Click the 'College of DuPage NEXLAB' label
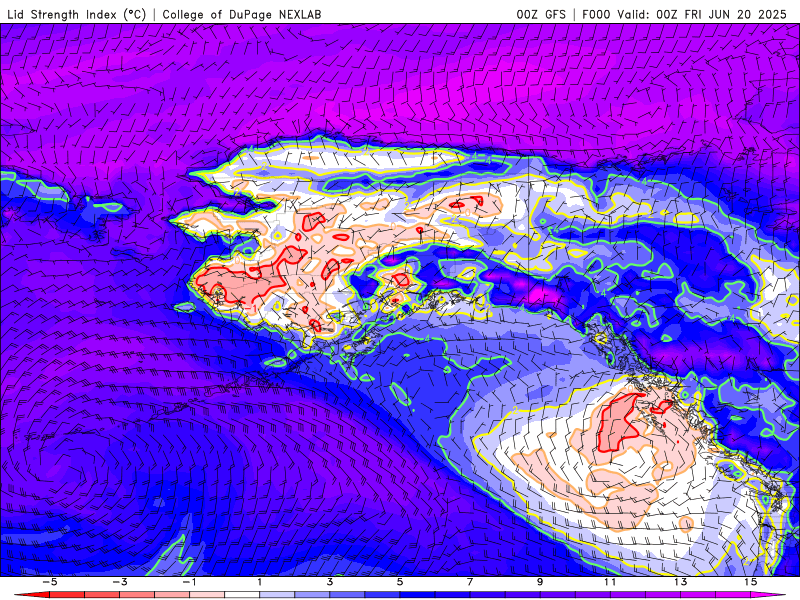 pyautogui.click(x=242, y=14)
